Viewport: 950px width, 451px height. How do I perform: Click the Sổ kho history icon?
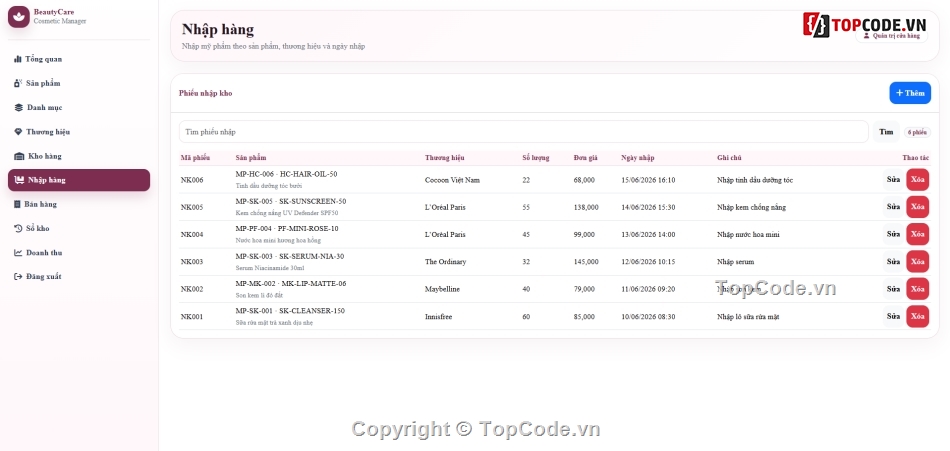tap(18, 229)
